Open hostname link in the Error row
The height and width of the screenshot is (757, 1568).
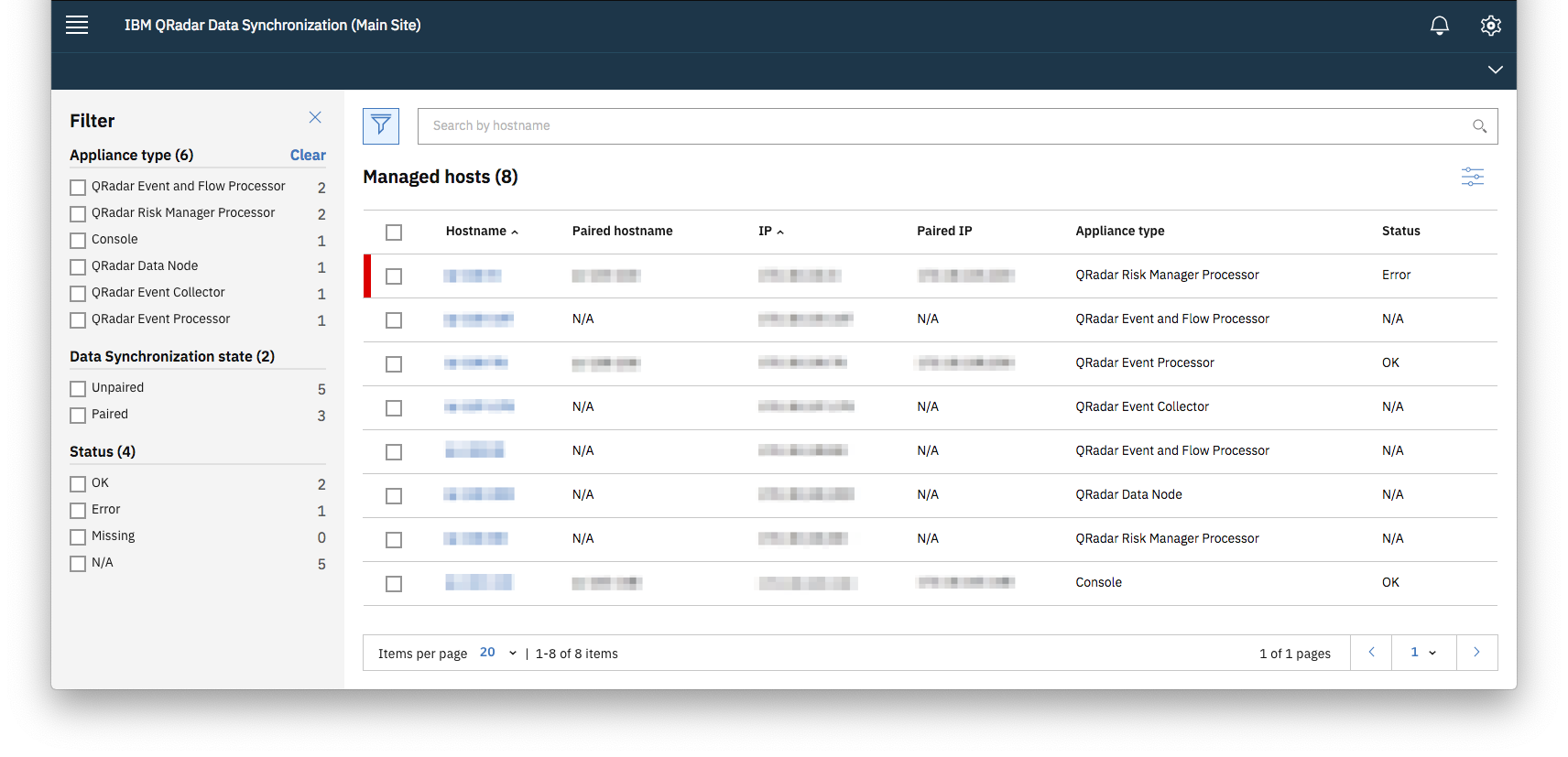(x=473, y=276)
